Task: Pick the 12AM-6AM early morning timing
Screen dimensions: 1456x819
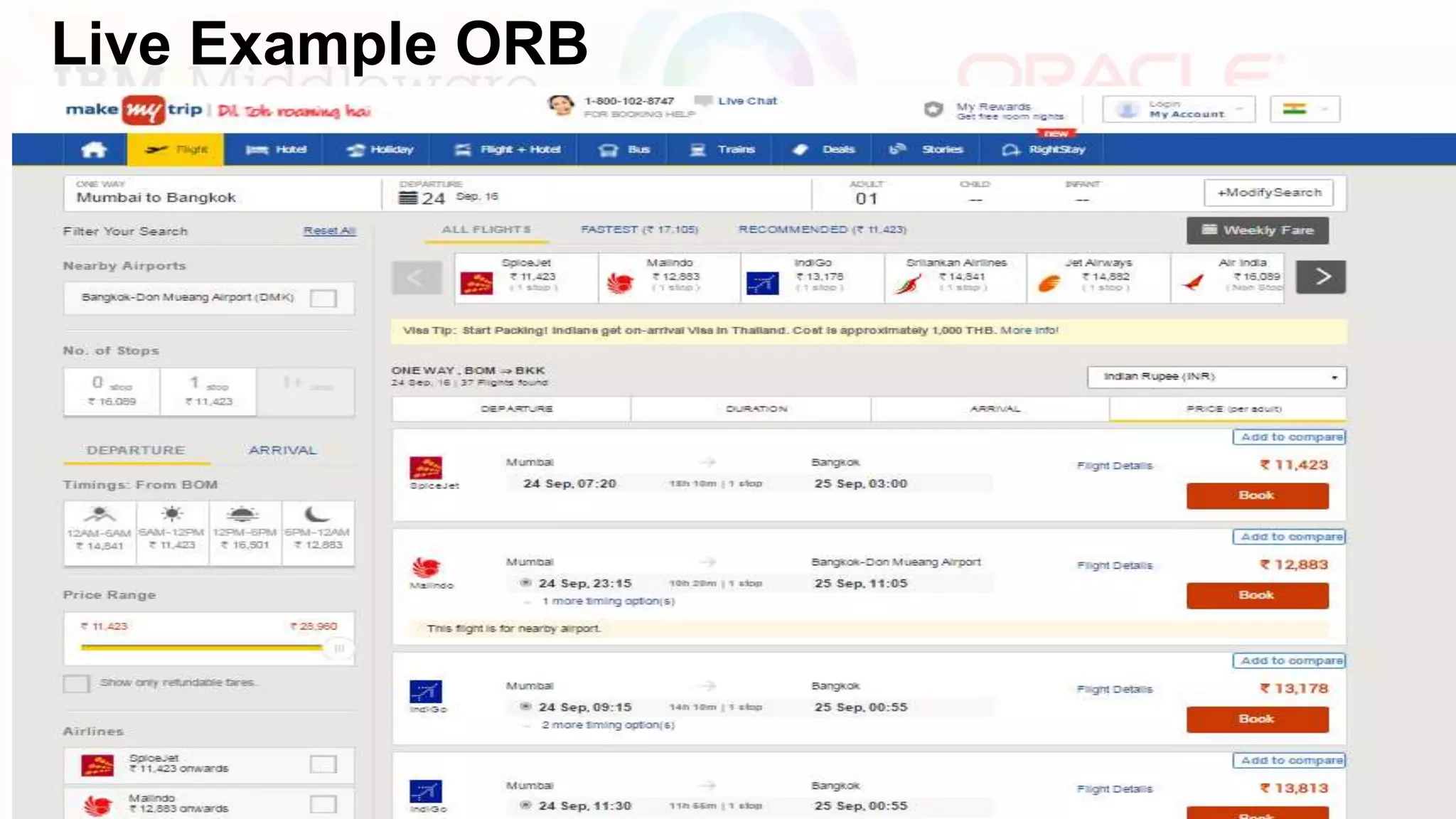Action: click(100, 532)
